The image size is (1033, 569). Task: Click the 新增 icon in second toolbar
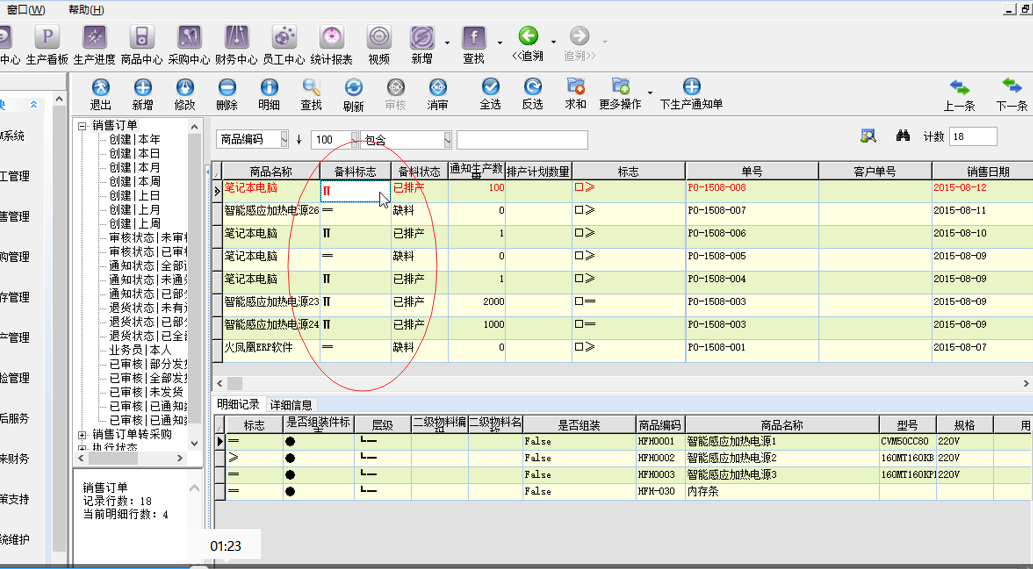pyautogui.click(x=142, y=88)
